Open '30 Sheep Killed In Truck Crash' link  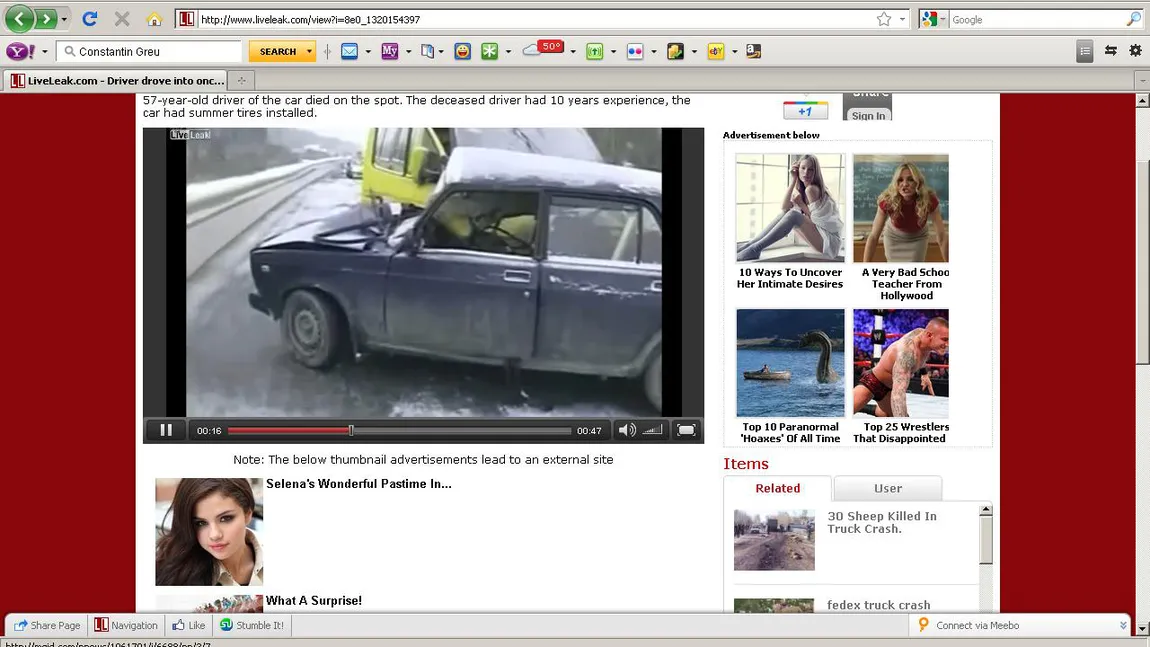[882, 522]
